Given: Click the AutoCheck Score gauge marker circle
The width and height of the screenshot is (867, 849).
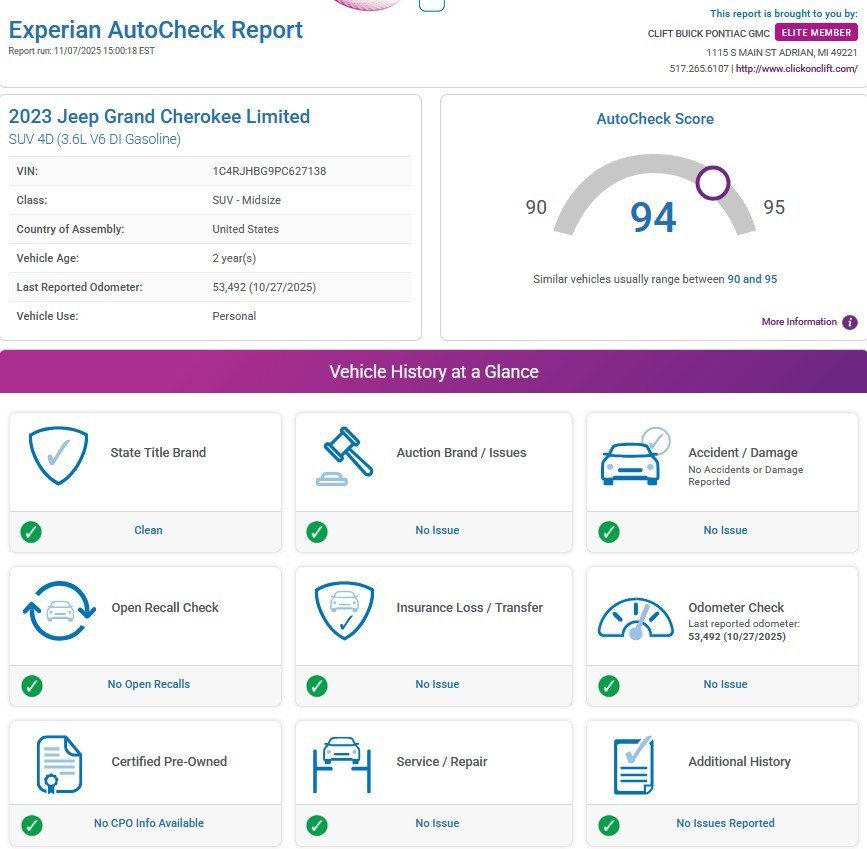Looking at the screenshot, I should [x=713, y=183].
